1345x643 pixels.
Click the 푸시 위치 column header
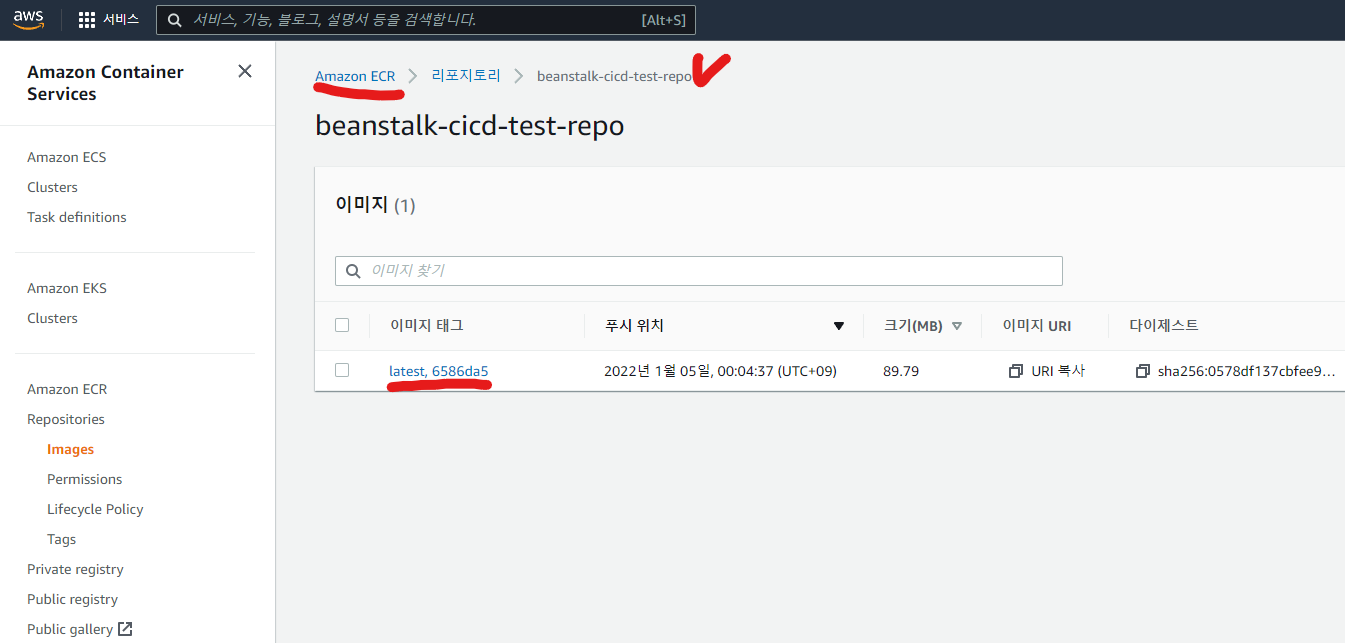click(x=634, y=325)
